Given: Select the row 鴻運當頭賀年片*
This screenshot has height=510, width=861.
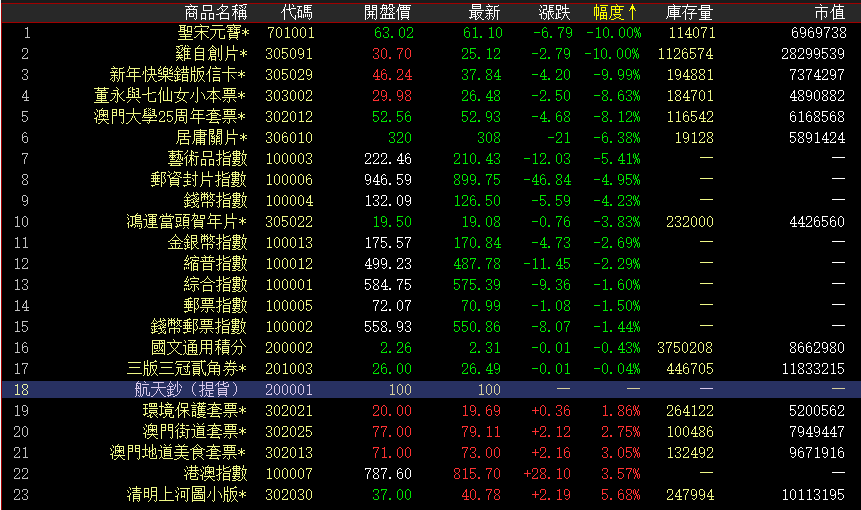Looking at the screenshot, I should coord(430,222).
